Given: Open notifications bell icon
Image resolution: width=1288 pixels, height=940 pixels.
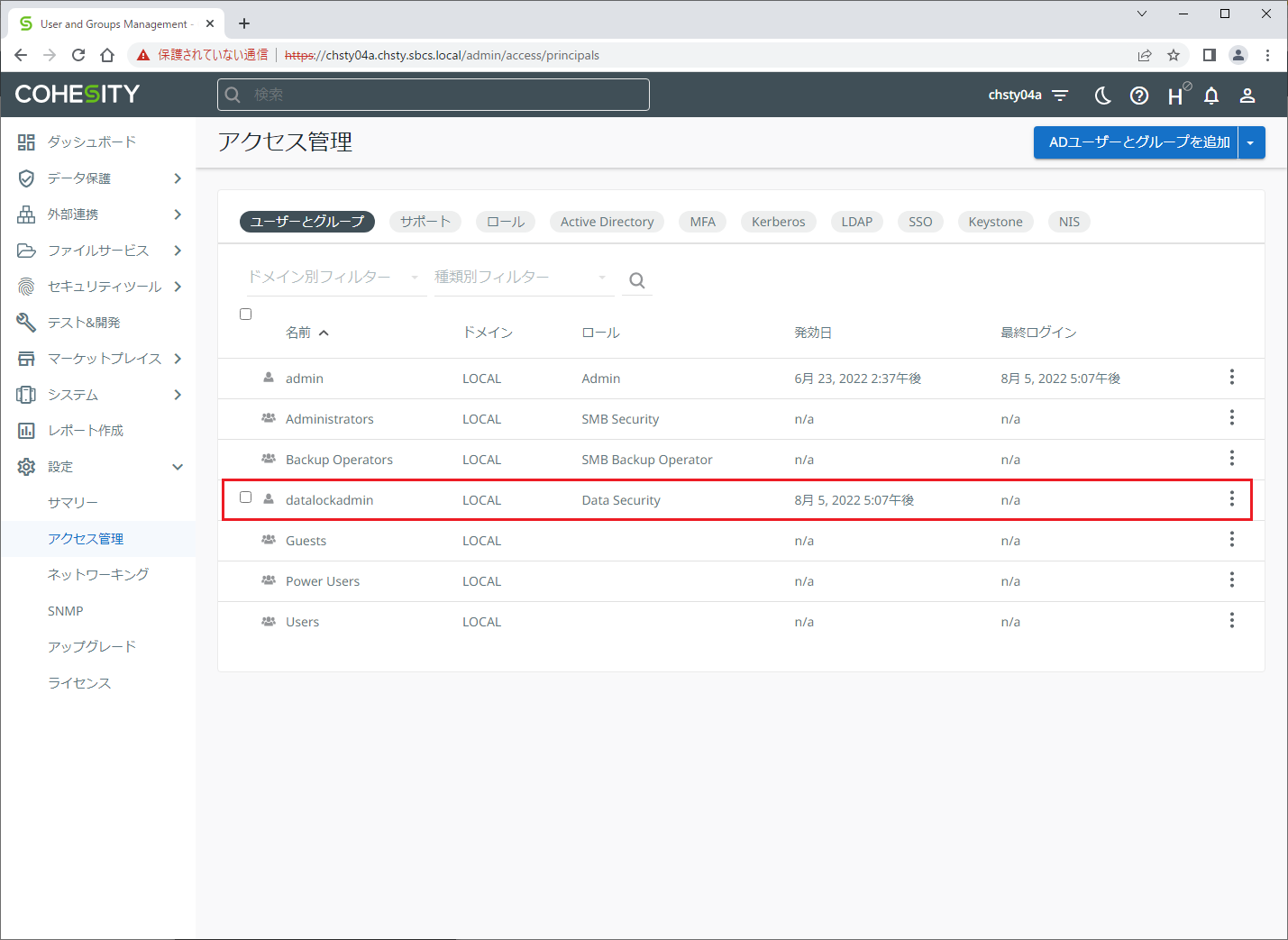Looking at the screenshot, I should [1211, 96].
